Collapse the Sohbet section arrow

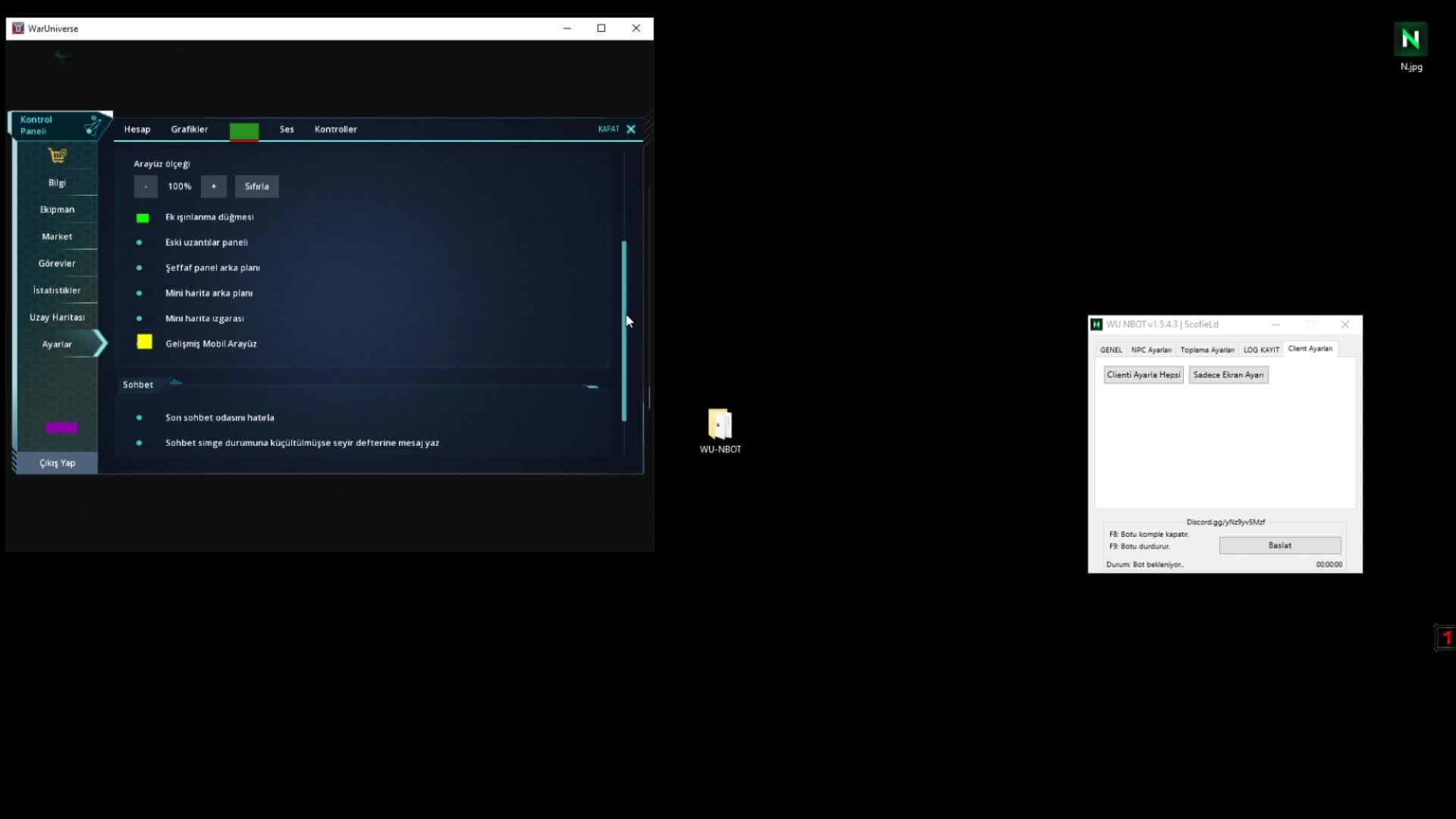point(175,383)
